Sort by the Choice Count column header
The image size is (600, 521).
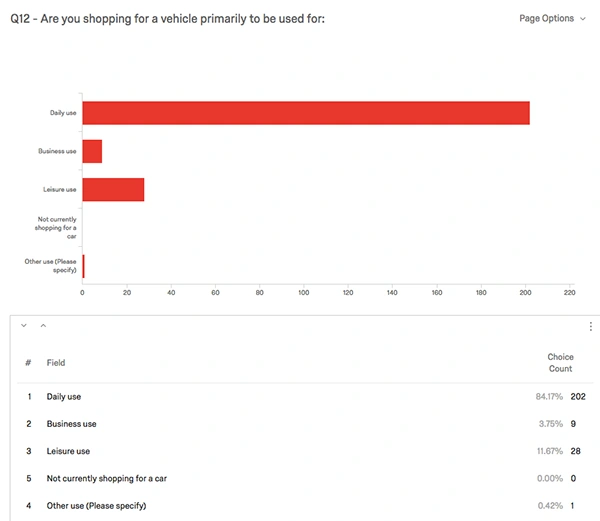click(x=560, y=363)
